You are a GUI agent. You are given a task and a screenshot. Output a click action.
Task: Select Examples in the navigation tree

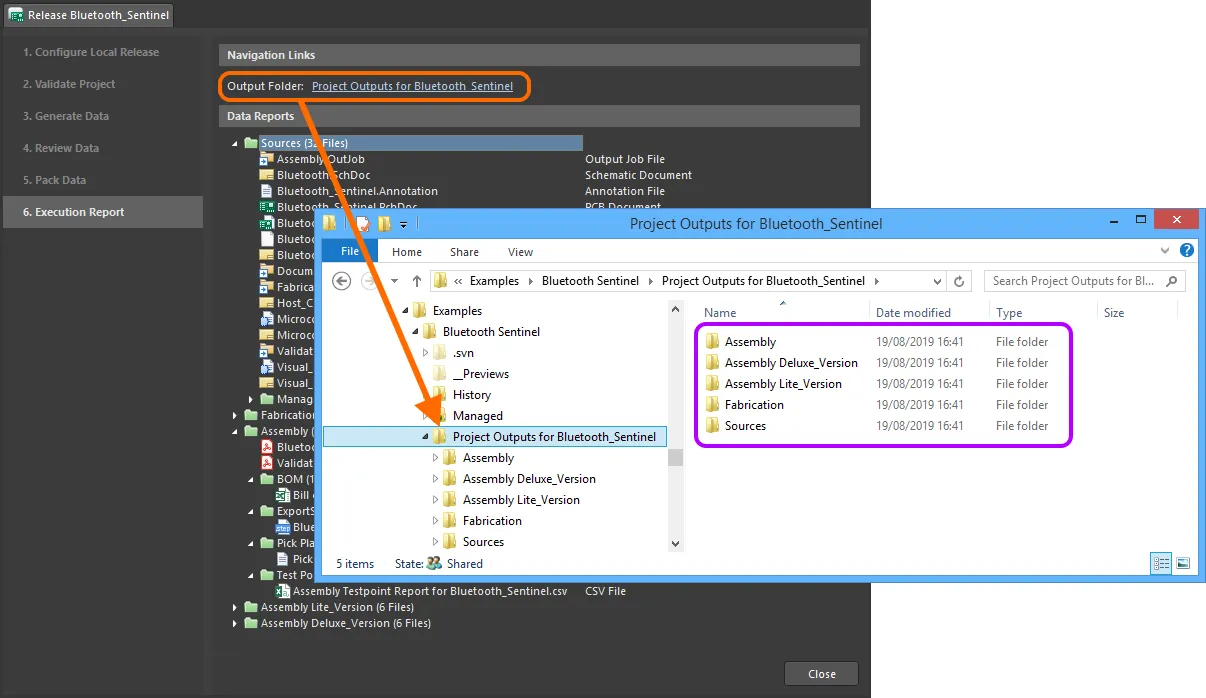(457, 311)
